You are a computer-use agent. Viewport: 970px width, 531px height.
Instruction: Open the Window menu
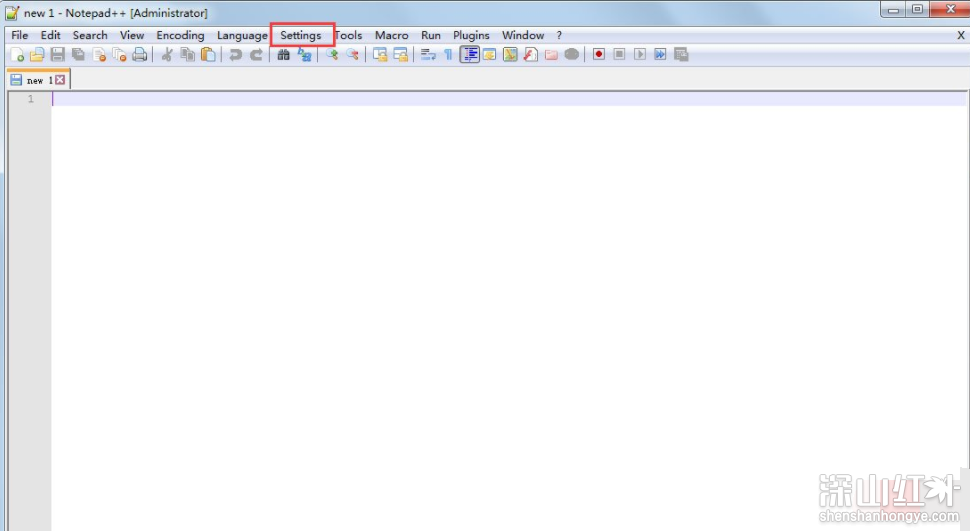click(x=523, y=35)
